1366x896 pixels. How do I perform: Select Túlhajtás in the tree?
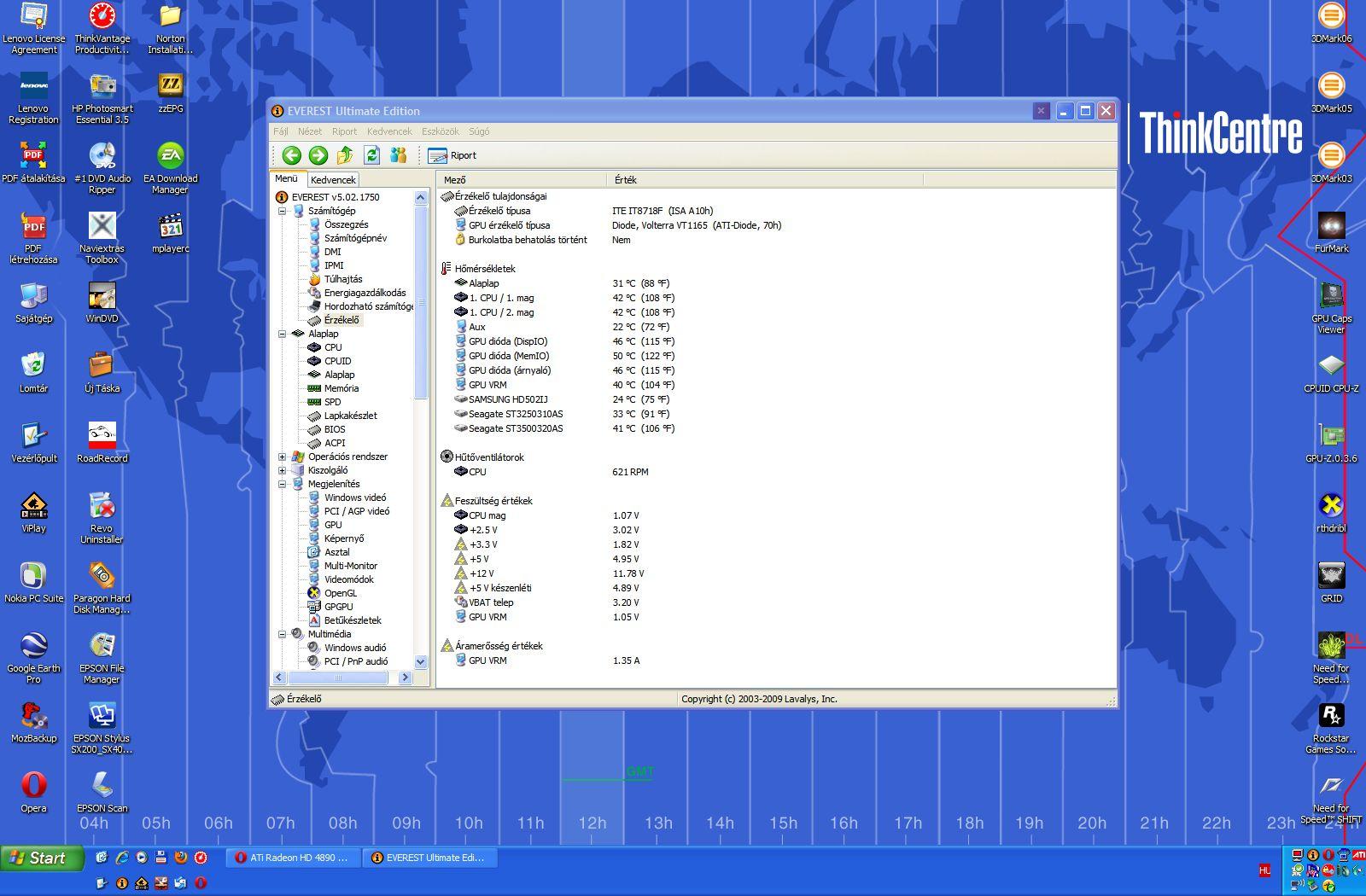(x=342, y=279)
